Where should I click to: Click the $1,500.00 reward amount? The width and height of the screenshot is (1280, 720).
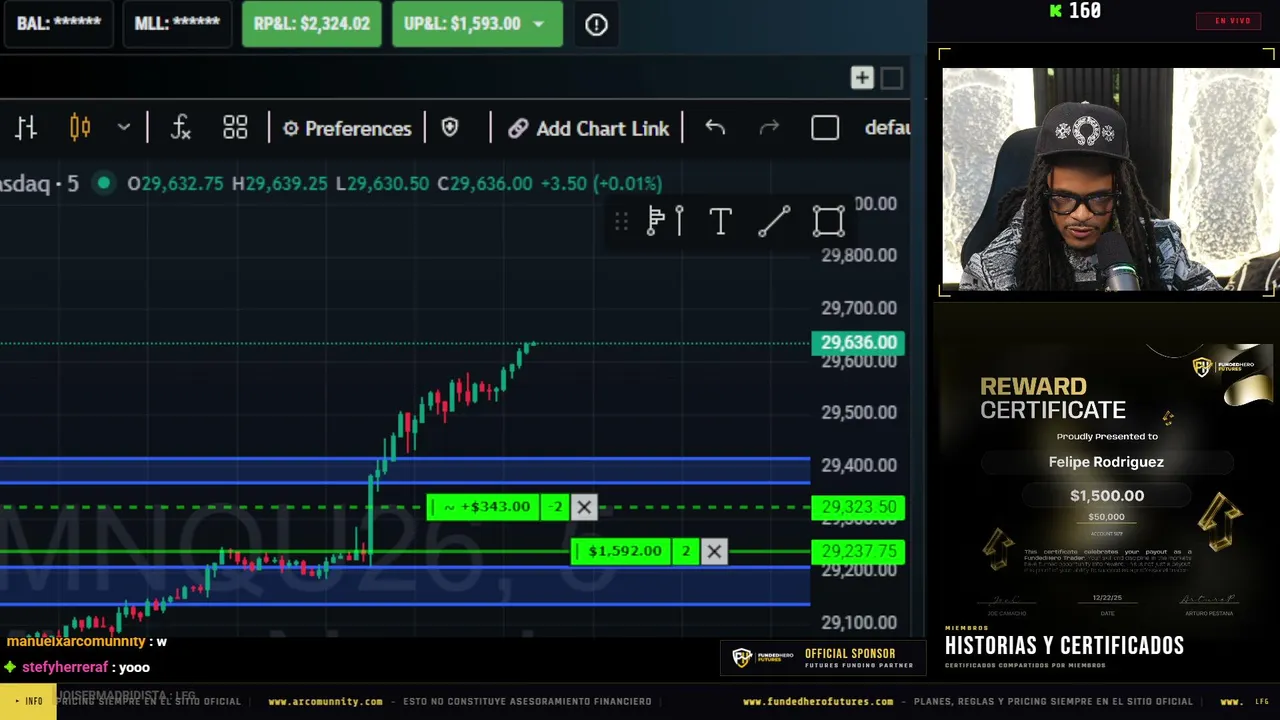click(x=1107, y=495)
